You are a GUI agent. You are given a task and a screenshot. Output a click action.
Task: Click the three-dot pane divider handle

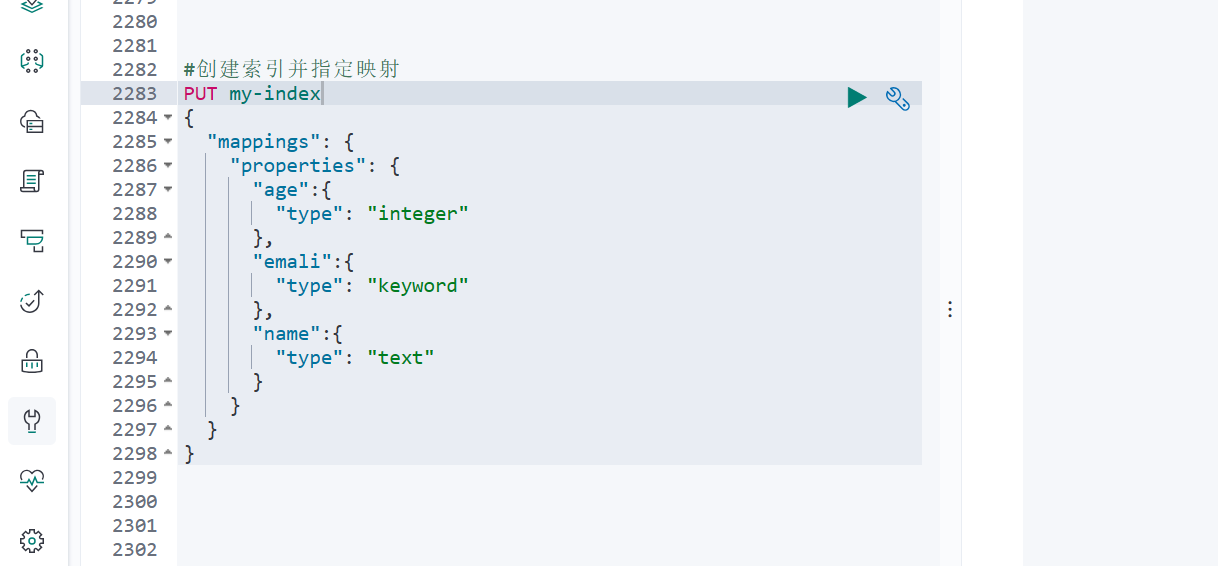[x=950, y=310]
